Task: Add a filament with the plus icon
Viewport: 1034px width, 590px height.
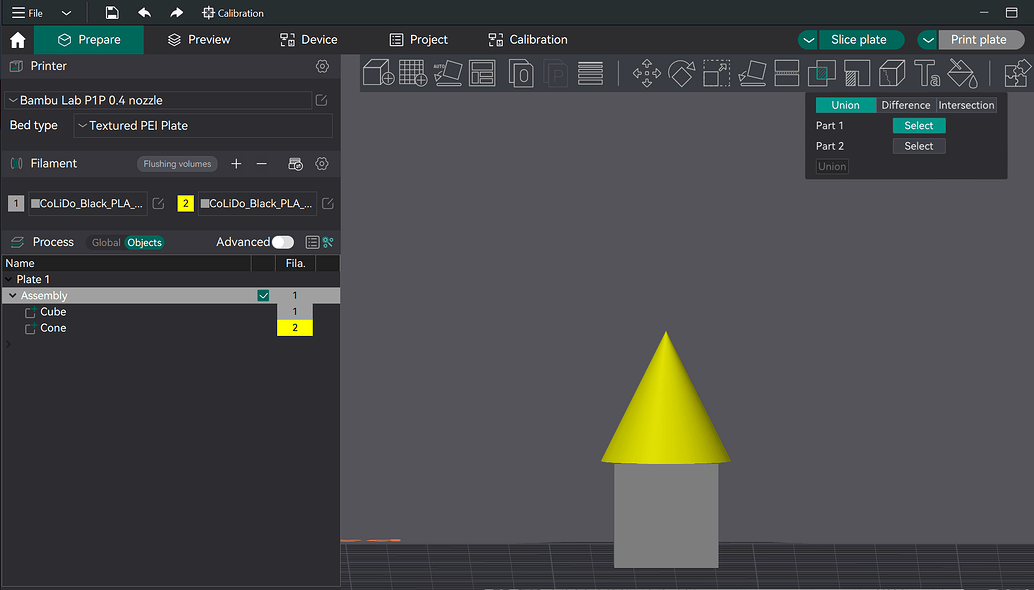Action: (x=236, y=163)
